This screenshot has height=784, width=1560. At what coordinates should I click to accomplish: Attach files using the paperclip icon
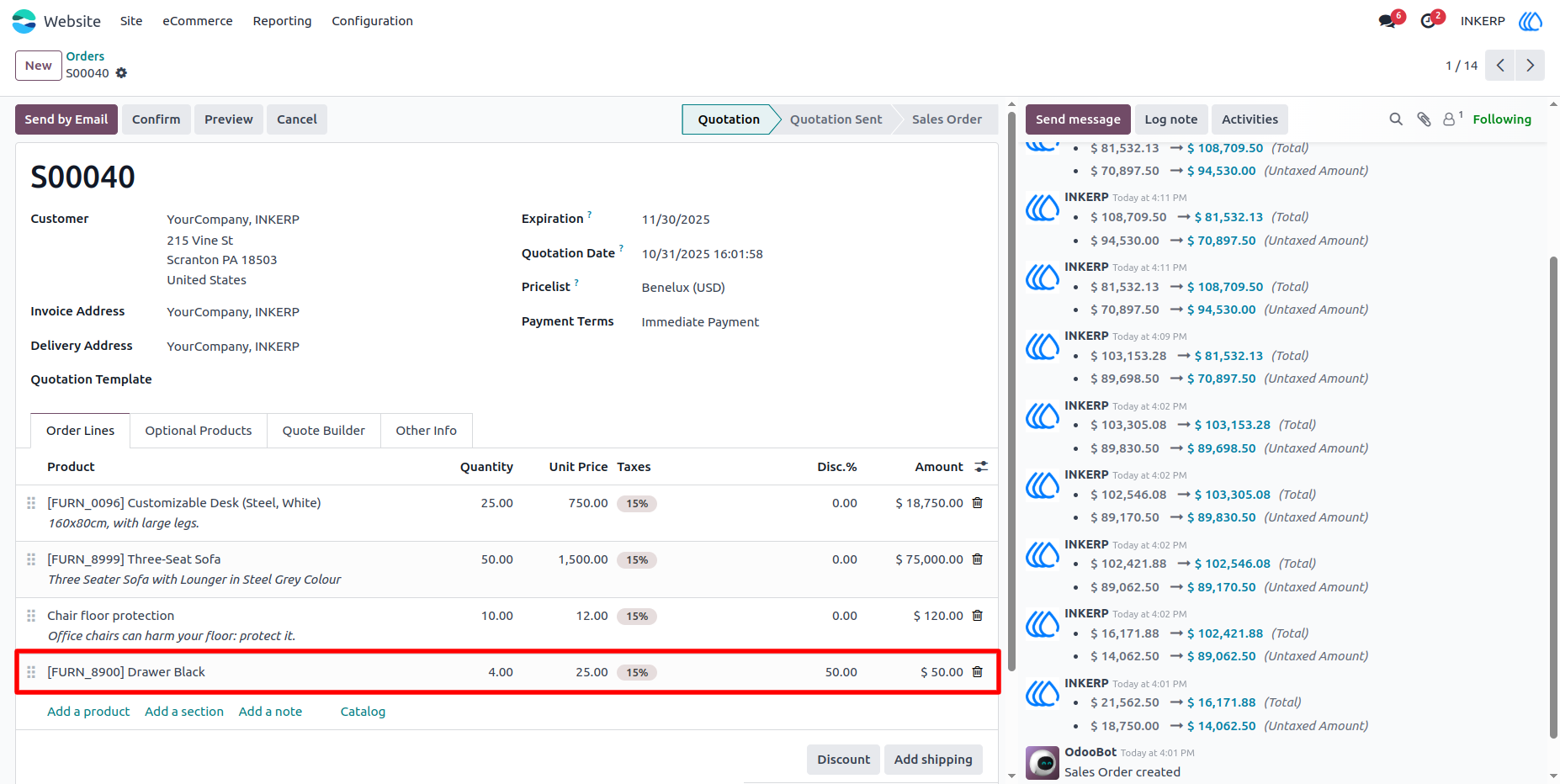(1424, 119)
